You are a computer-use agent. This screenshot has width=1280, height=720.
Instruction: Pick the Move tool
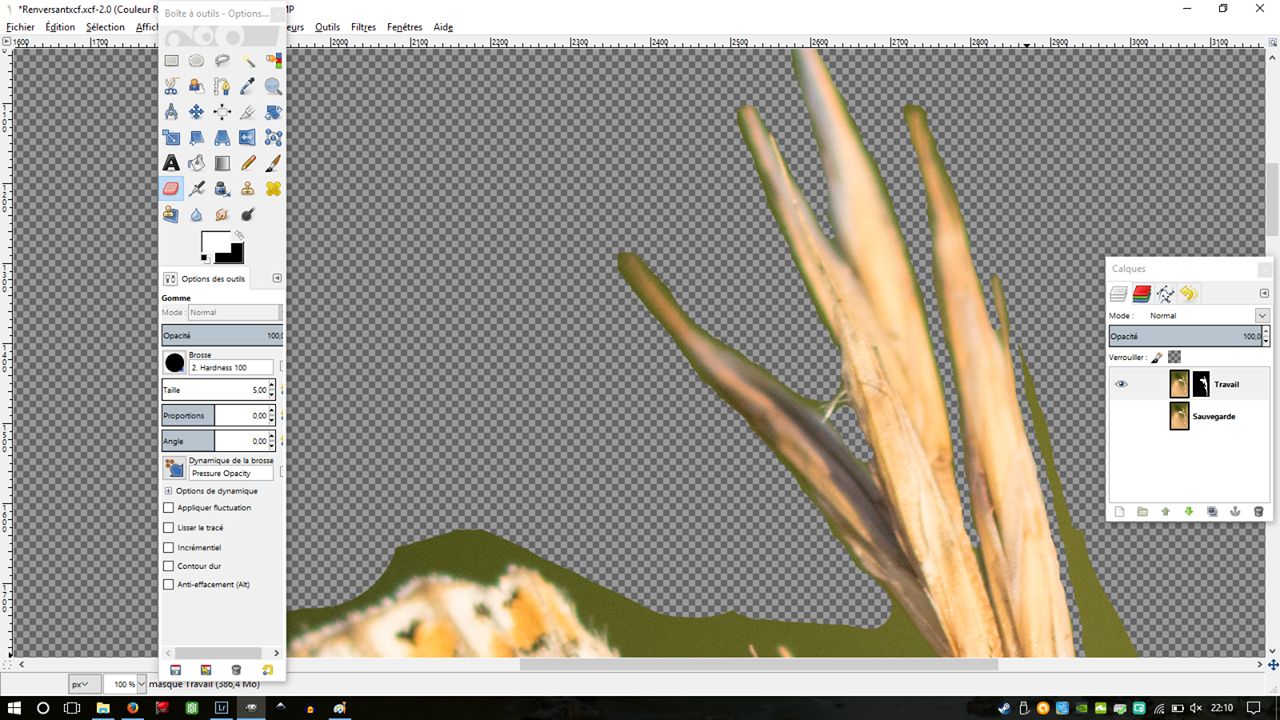tap(197, 113)
